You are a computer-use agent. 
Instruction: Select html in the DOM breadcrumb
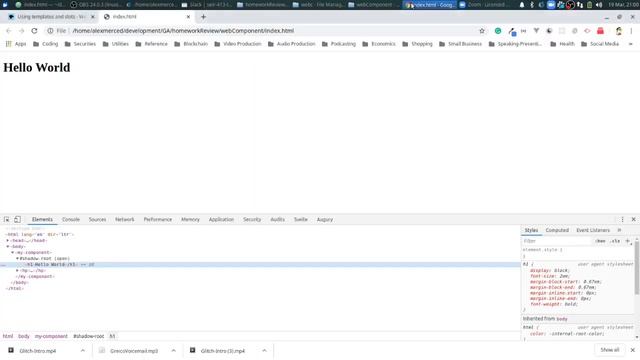coord(8,336)
